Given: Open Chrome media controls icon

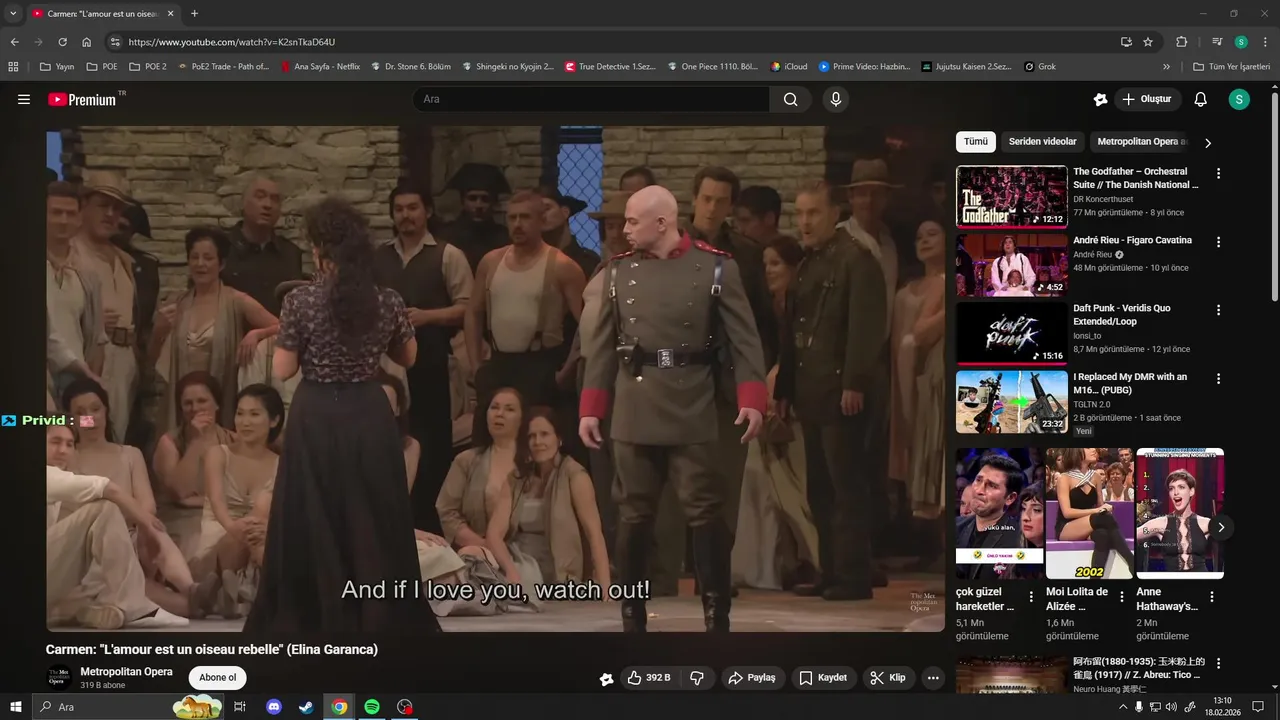Looking at the screenshot, I should pyautogui.click(x=1216, y=42).
